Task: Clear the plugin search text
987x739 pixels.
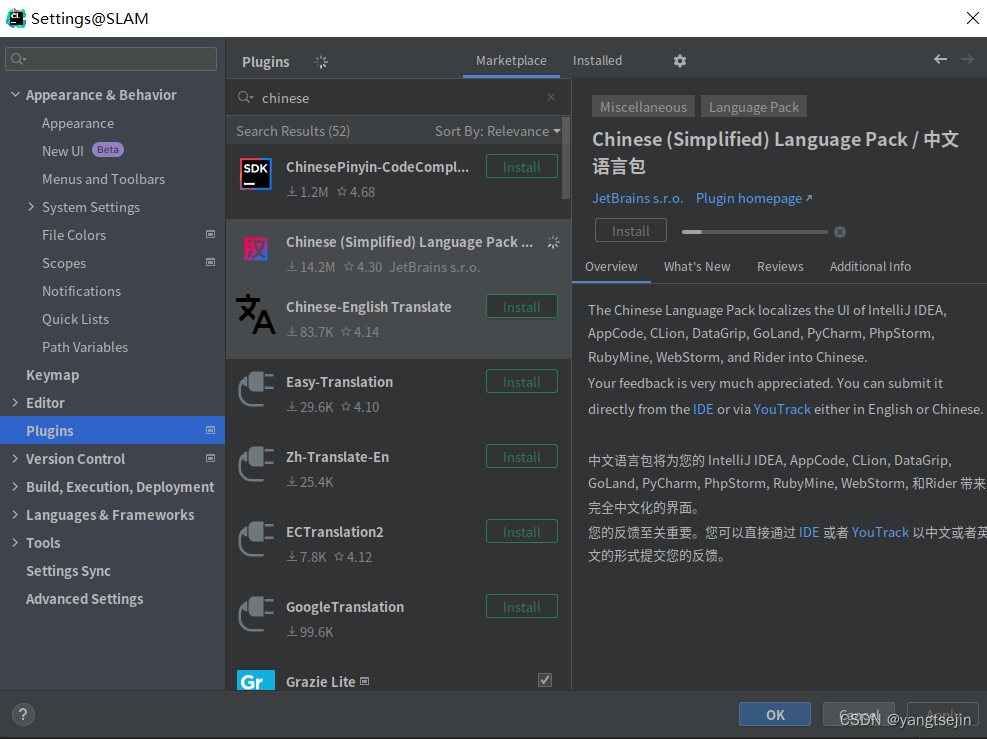Action: click(x=551, y=97)
